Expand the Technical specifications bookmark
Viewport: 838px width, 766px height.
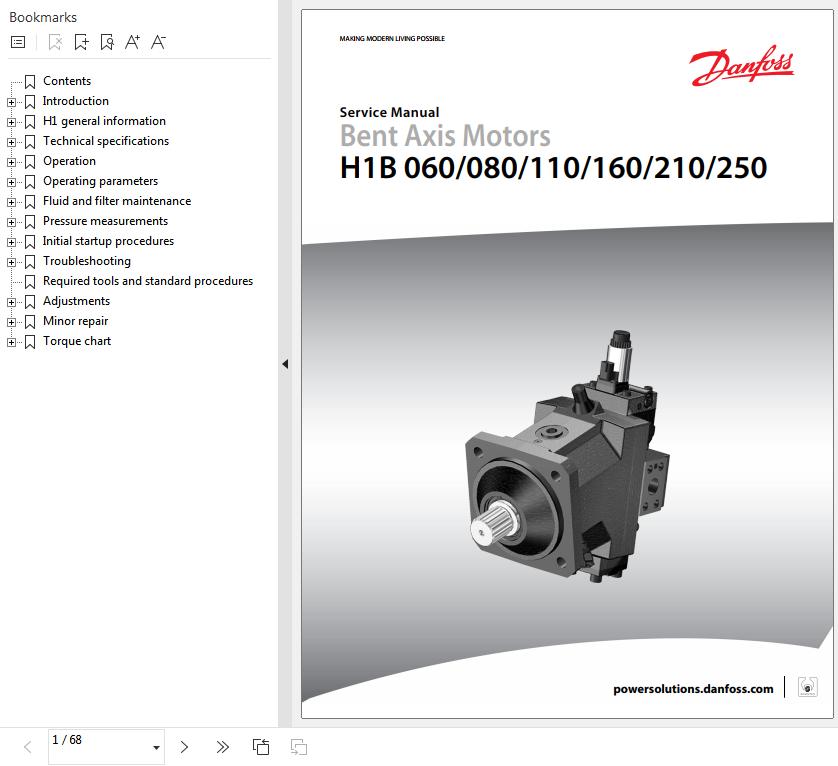click(11, 142)
